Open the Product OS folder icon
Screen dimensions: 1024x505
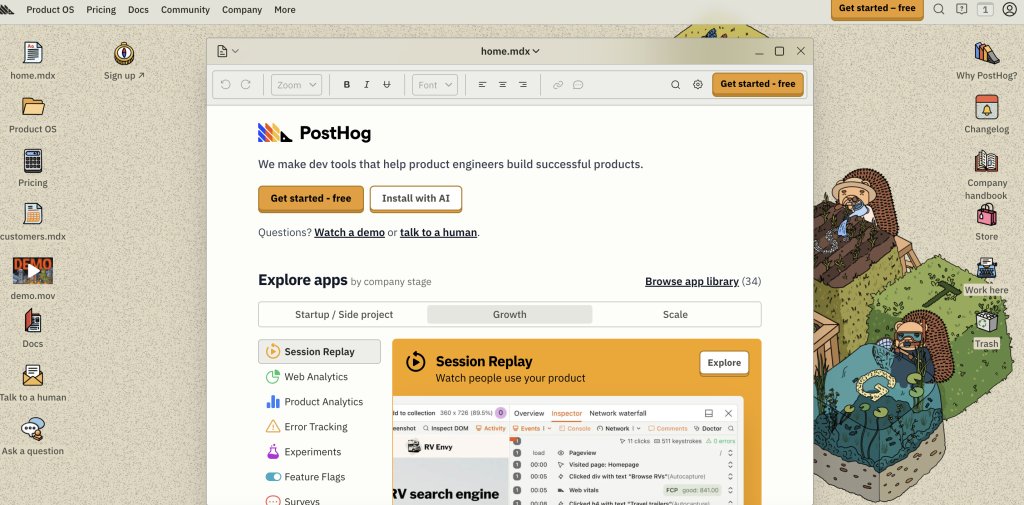click(x=33, y=106)
